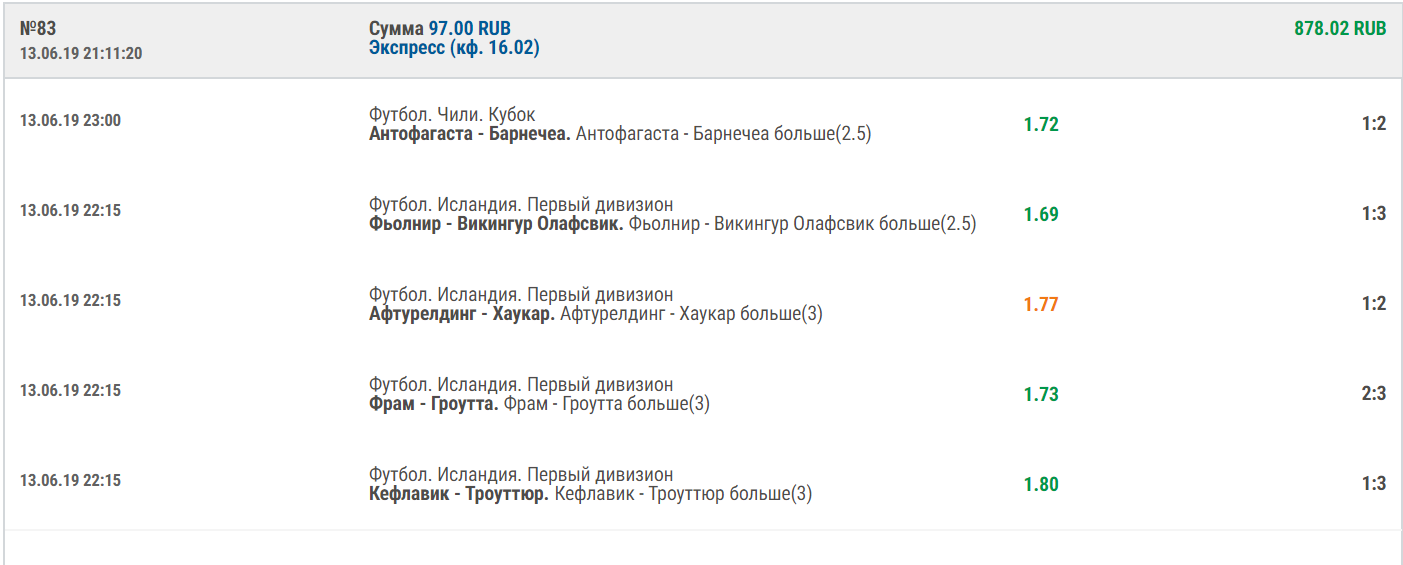Expand the Экспресс (кф. 16.02) bet header
This screenshot has height=565, width=1403.
point(454,48)
